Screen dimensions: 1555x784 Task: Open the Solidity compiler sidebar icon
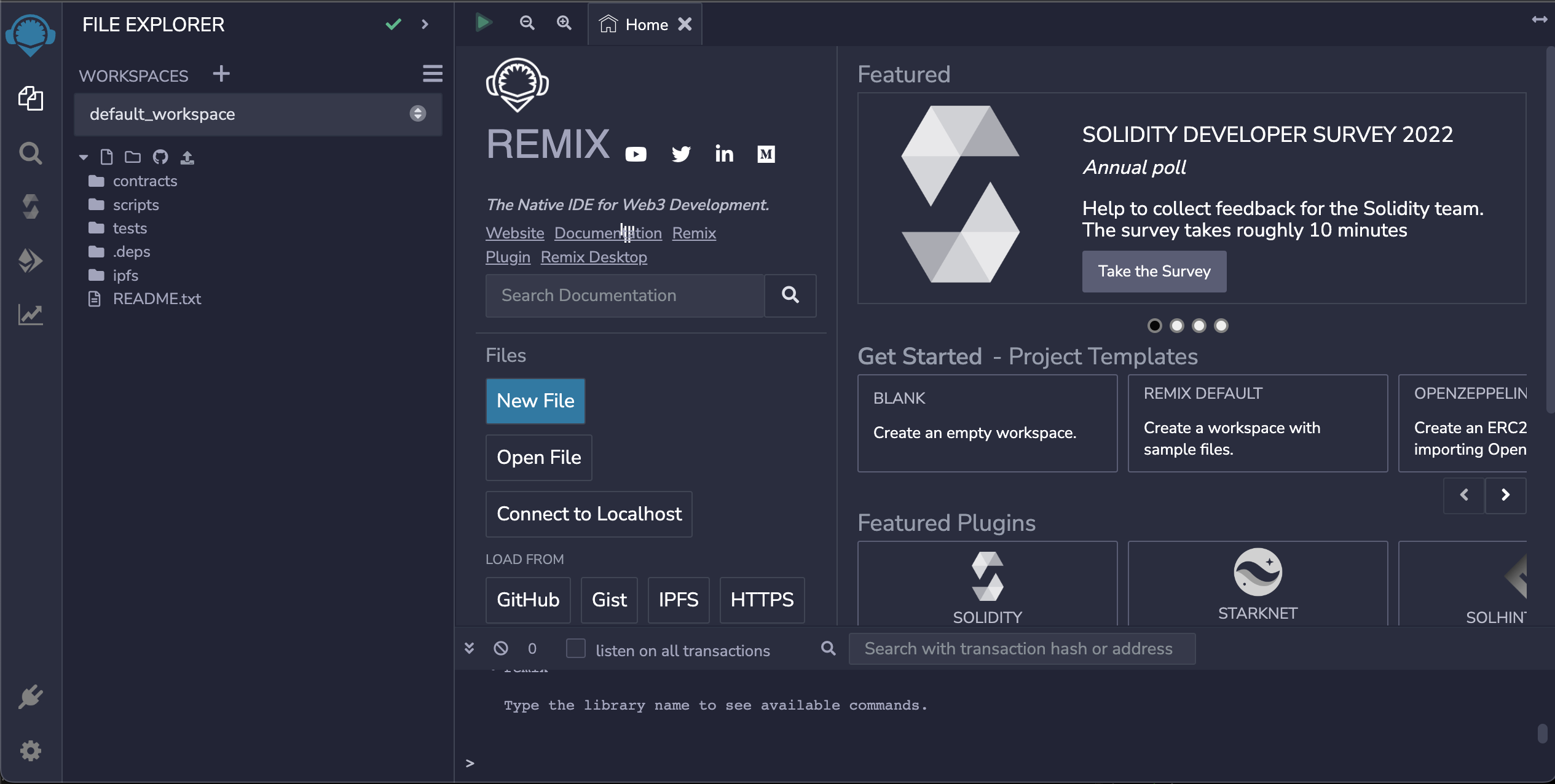30,206
